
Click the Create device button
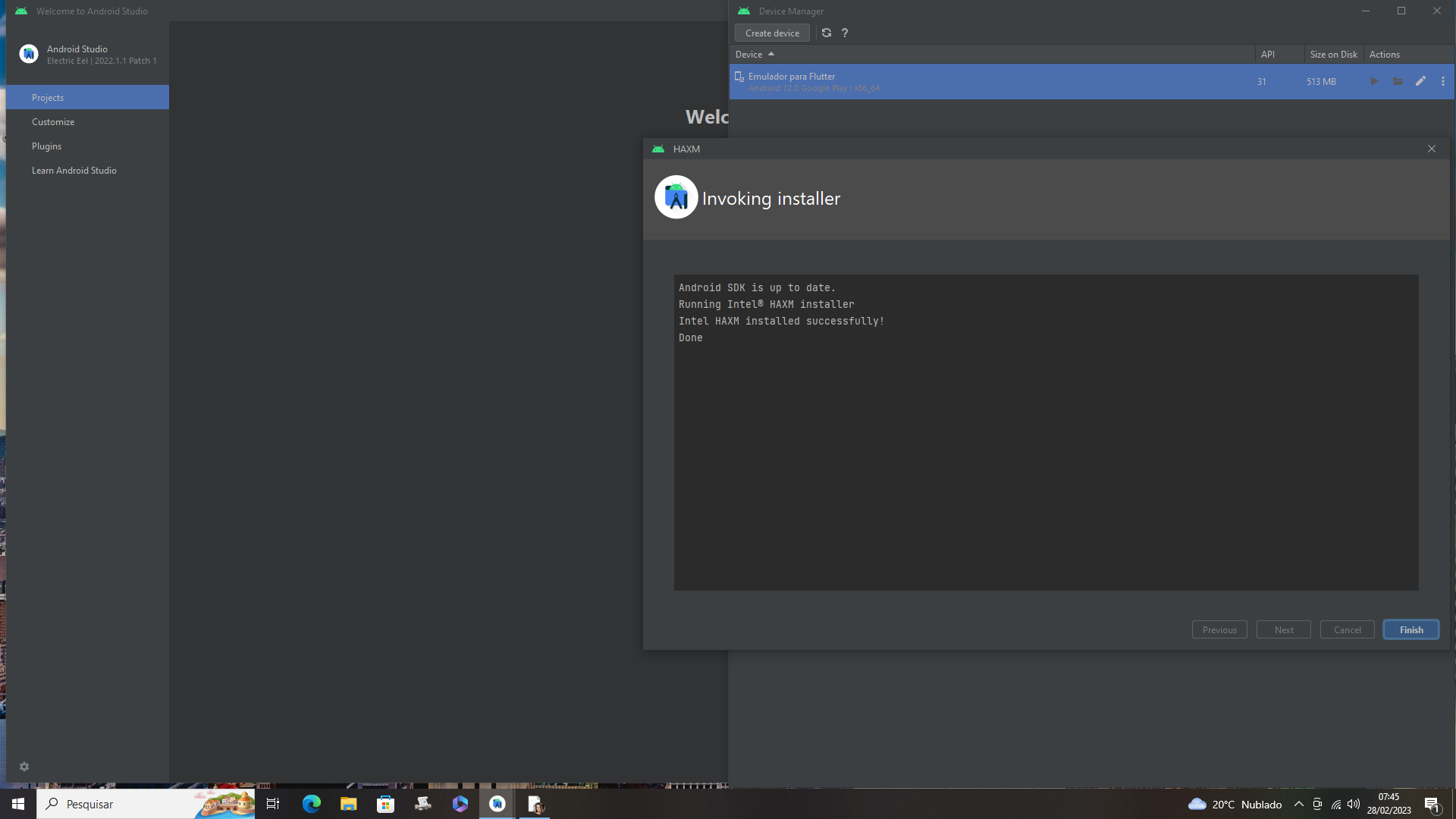(x=772, y=33)
